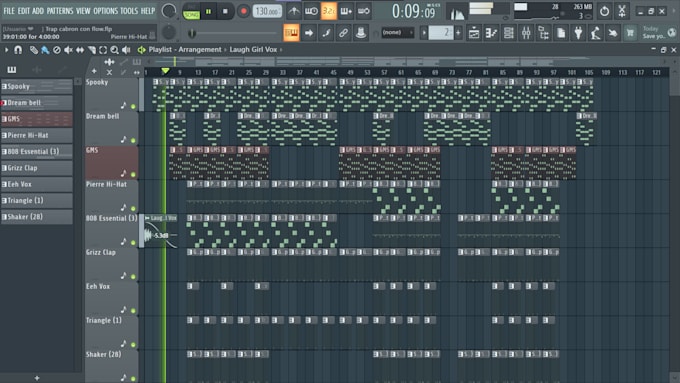This screenshot has width=680, height=383.
Task: Click the undo history circular arrow icon
Action: pos(604,11)
